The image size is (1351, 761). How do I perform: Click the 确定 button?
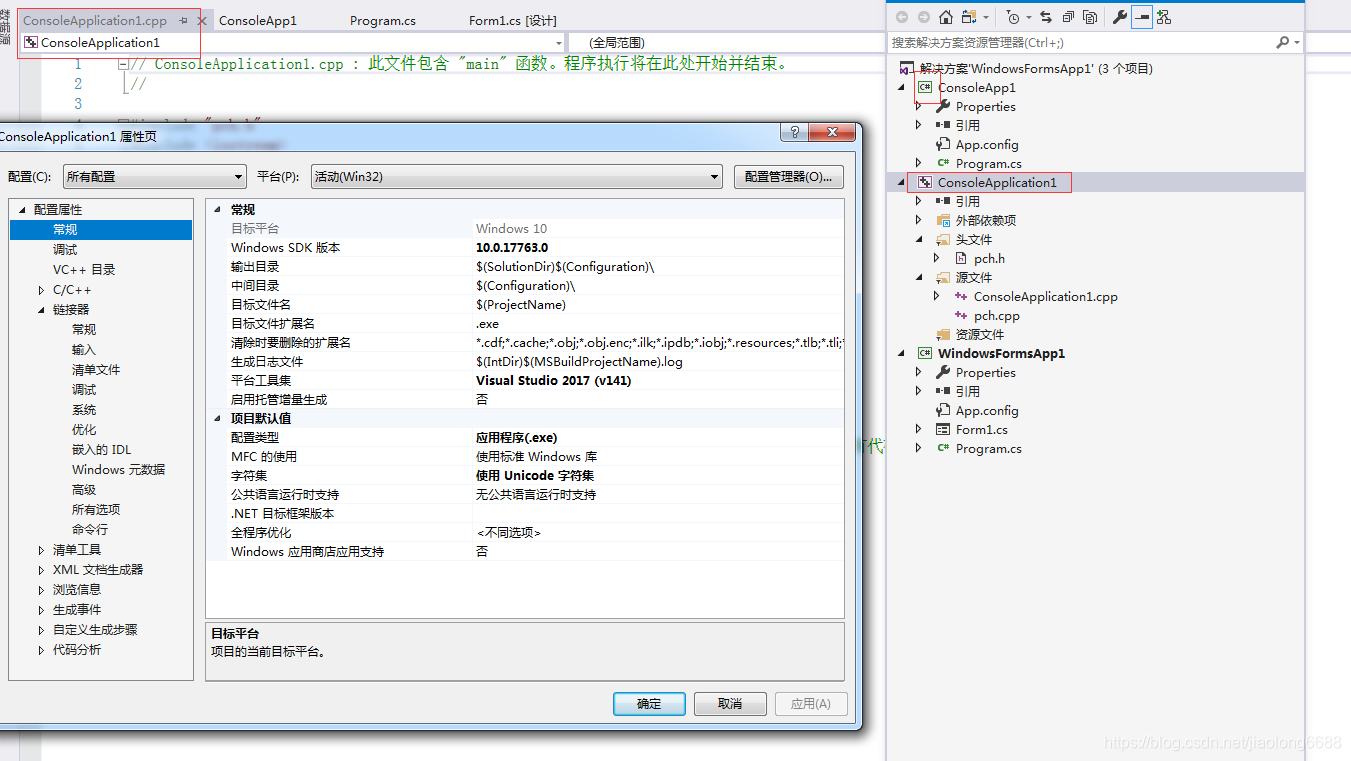tap(649, 704)
